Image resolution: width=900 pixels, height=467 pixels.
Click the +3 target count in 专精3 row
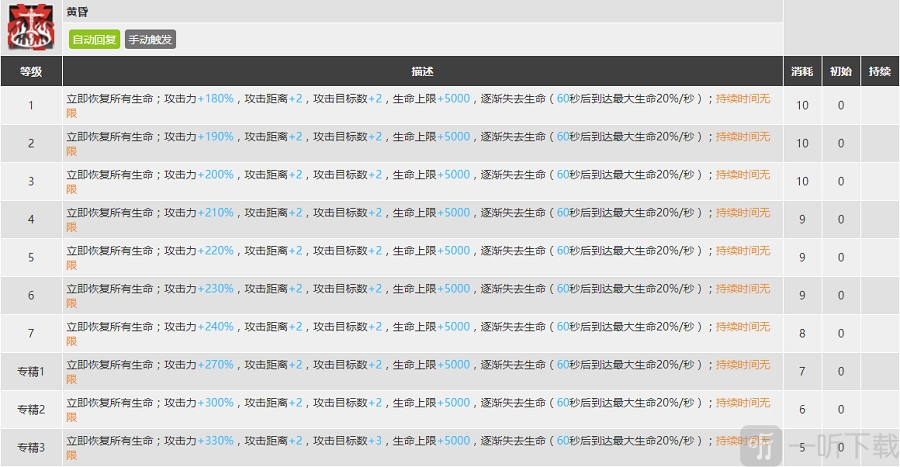[x=375, y=441]
